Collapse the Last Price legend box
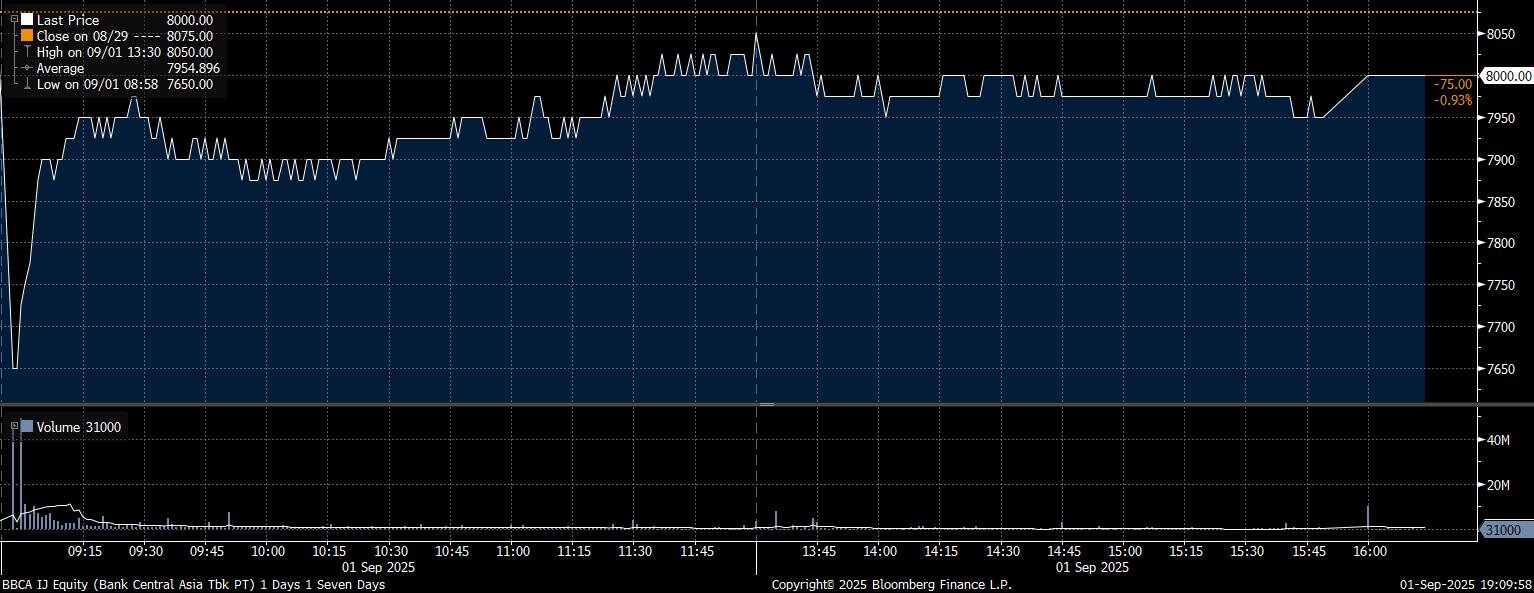The width and height of the screenshot is (1534, 593). 13,19
